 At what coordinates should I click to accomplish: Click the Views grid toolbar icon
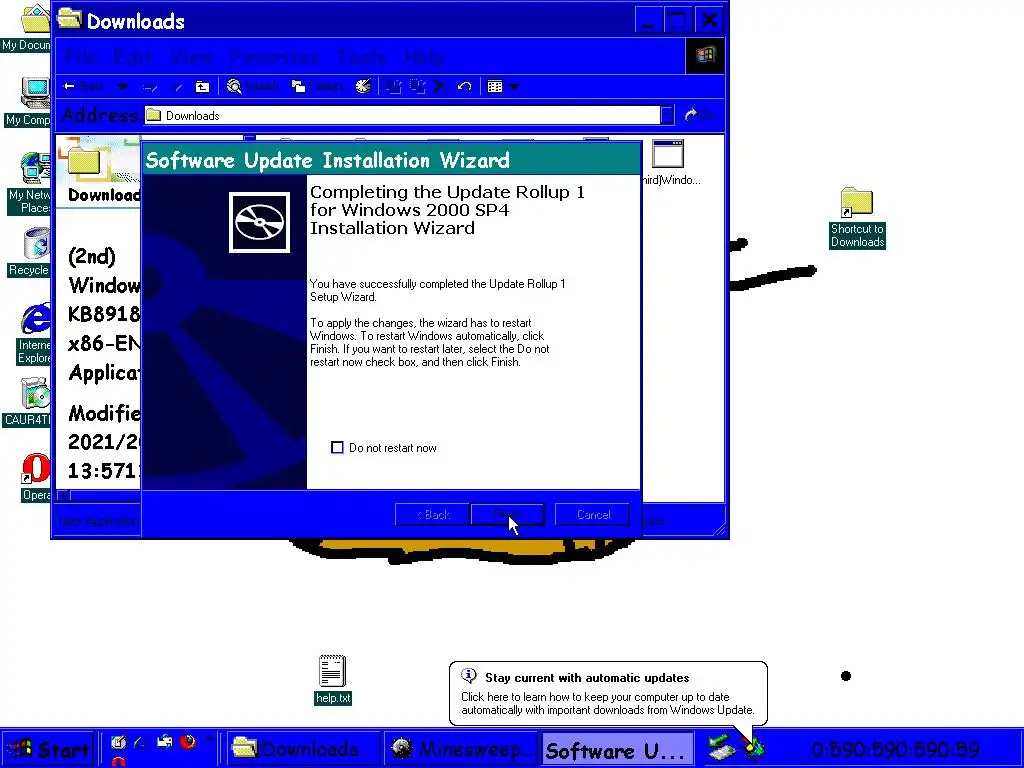(x=495, y=86)
